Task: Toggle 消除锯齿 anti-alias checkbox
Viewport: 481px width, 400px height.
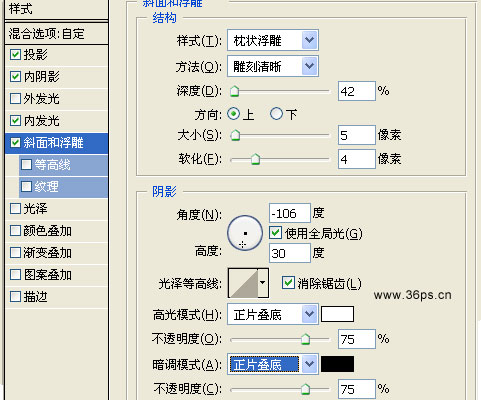Action: [x=288, y=283]
